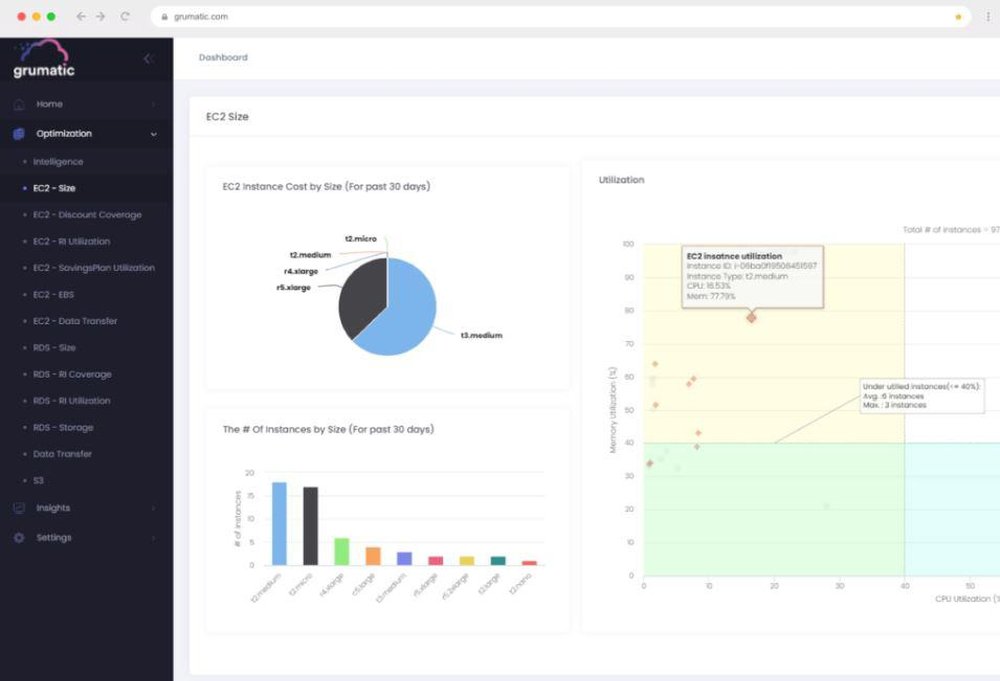Click the t3.medium pie label
The width and height of the screenshot is (1000, 681).
482,335
